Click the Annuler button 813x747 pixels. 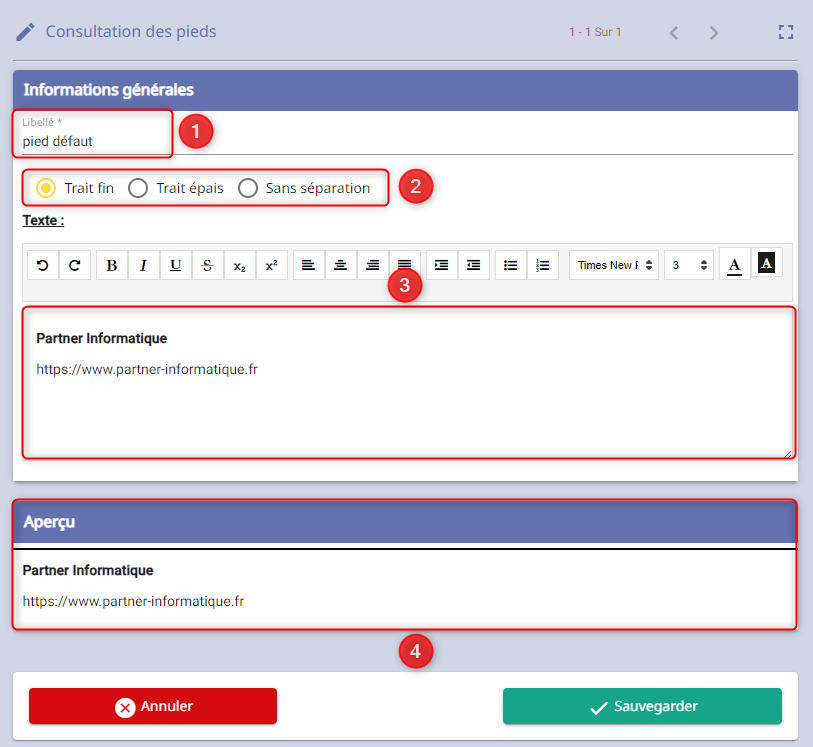(153, 706)
